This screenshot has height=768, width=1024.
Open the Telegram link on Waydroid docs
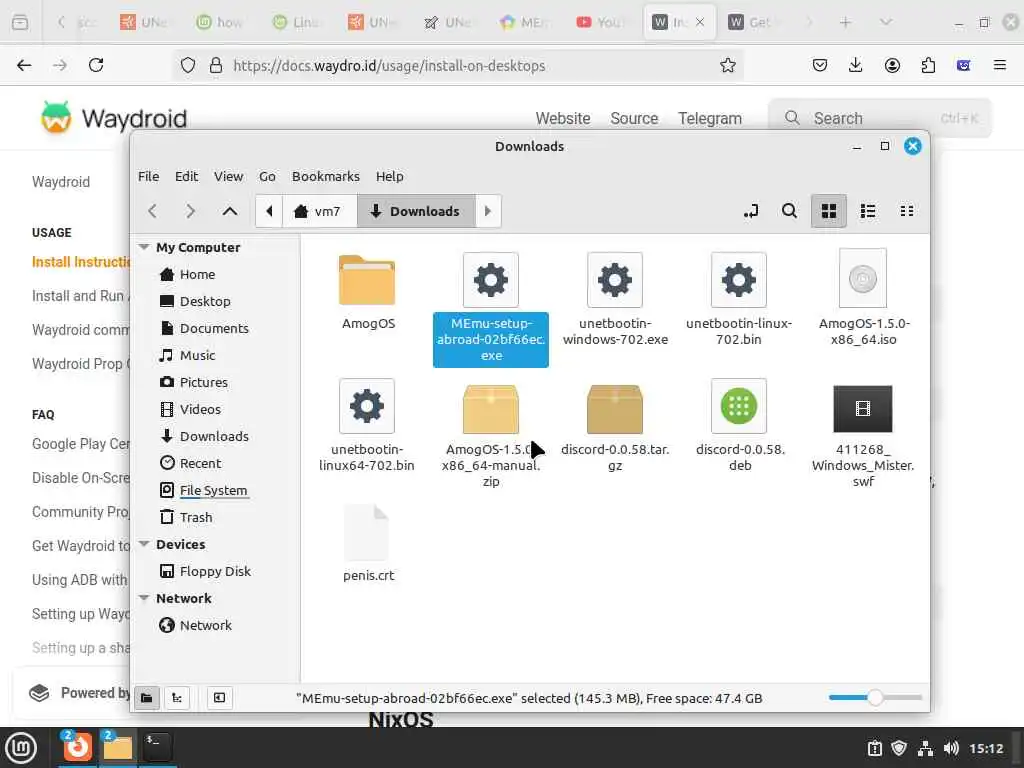[x=710, y=118]
